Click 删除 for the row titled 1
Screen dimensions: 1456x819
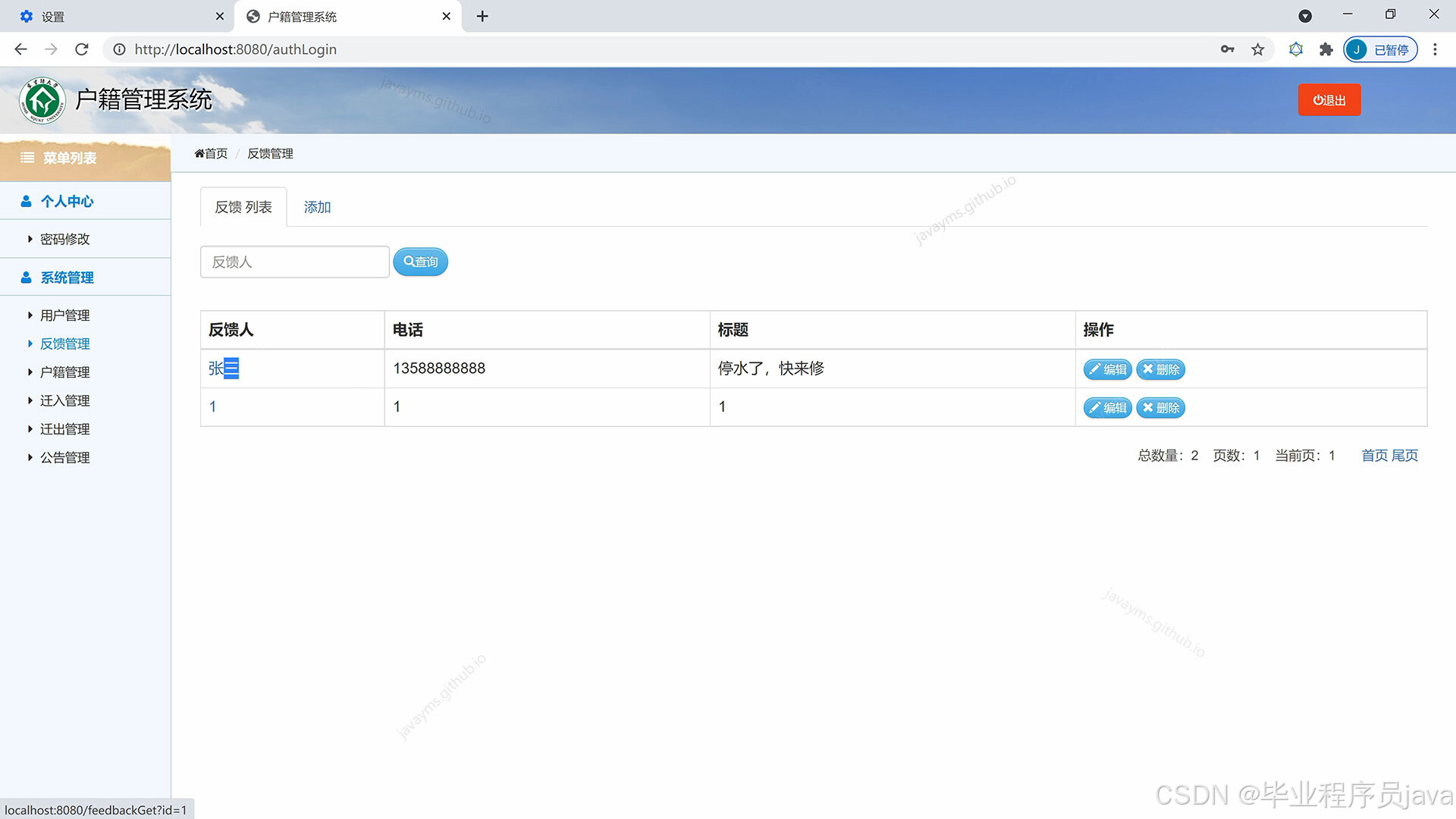(1161, 408)
